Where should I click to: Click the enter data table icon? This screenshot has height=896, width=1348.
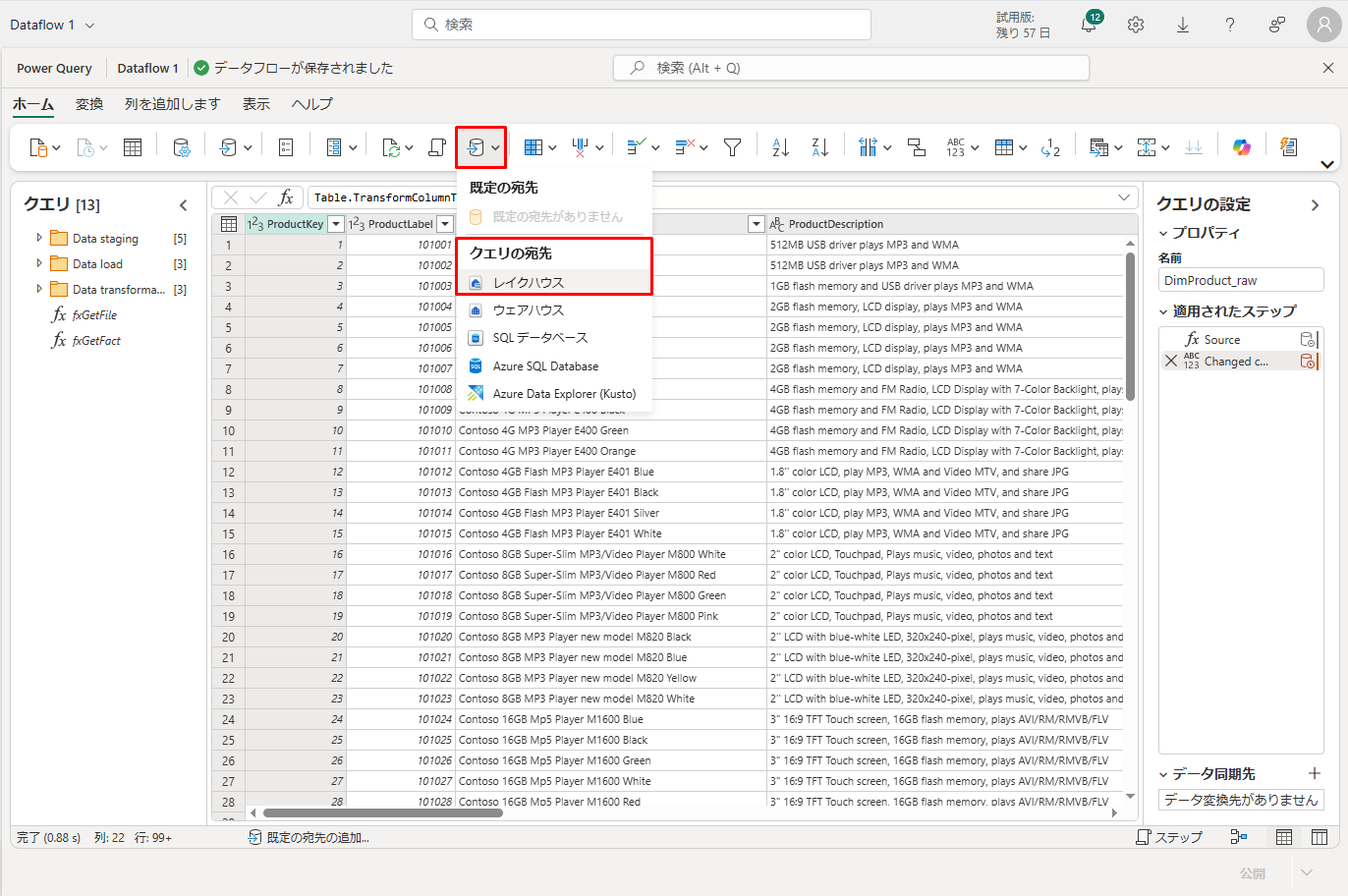point(133,147)
